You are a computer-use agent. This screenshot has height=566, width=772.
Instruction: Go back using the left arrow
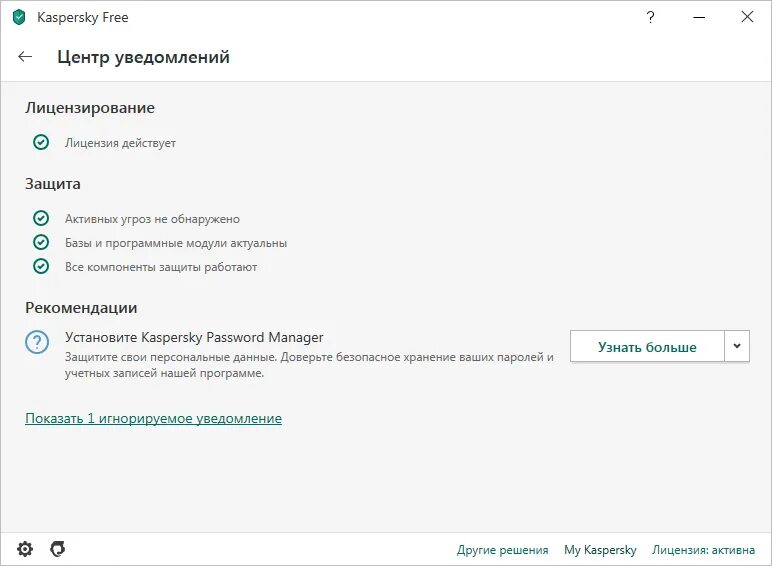pyautogui.click(x=25, y=57)
